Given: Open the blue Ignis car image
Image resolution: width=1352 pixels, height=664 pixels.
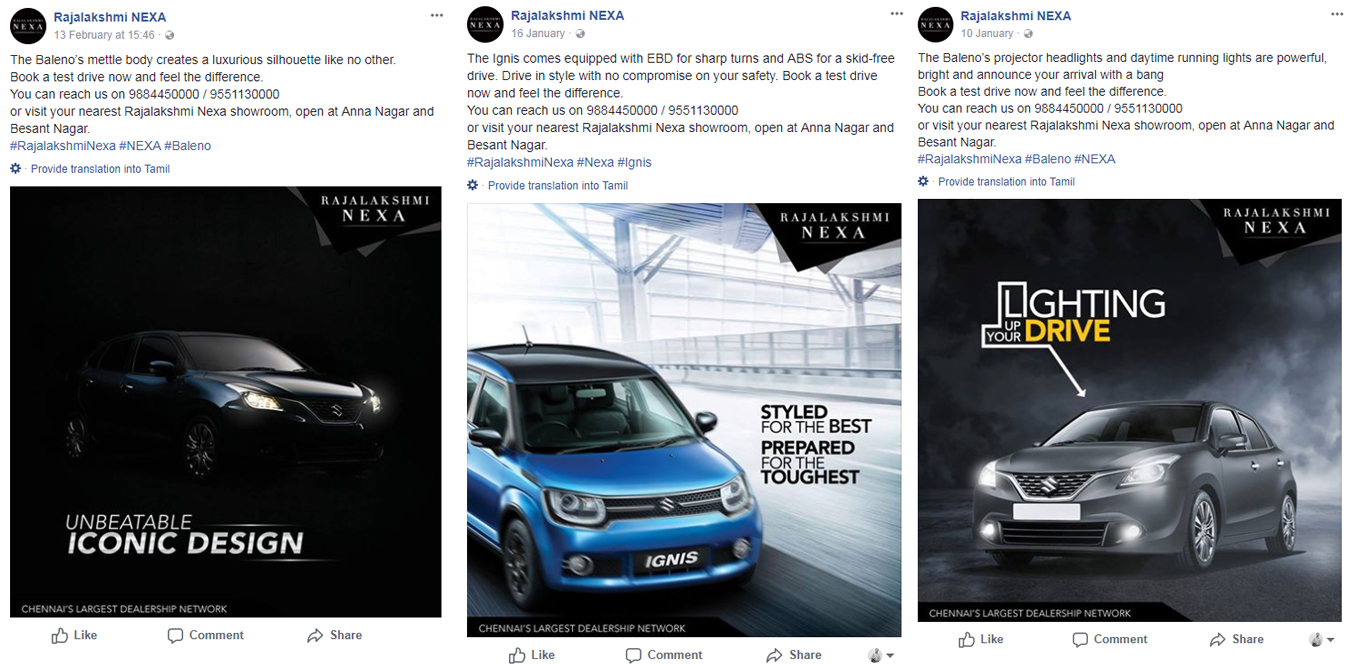Looking at the screenshot, I should pyautogui.click(x=684, y=420).
